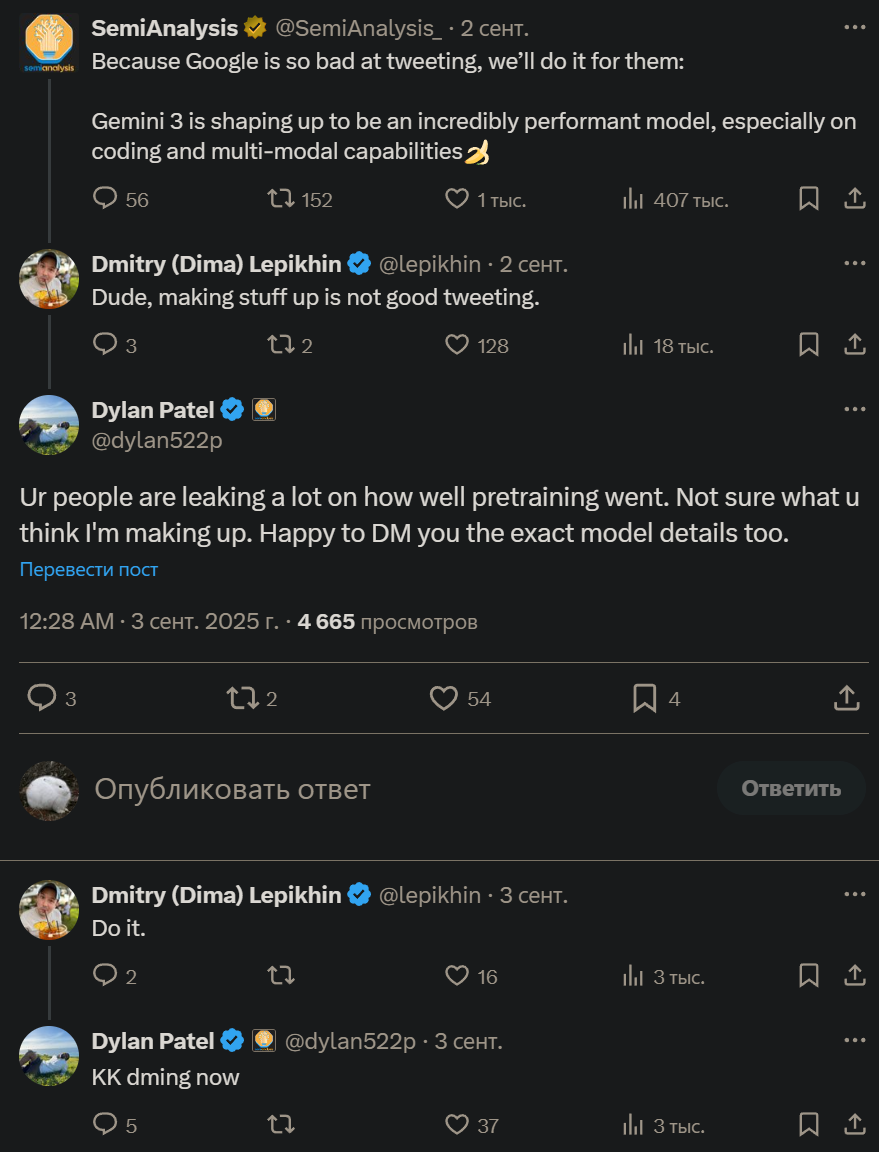Screen dimensions: 879x1152
Task: Like the SemiAnalysis tweet about Gemini 3
Action: (457, 199)
